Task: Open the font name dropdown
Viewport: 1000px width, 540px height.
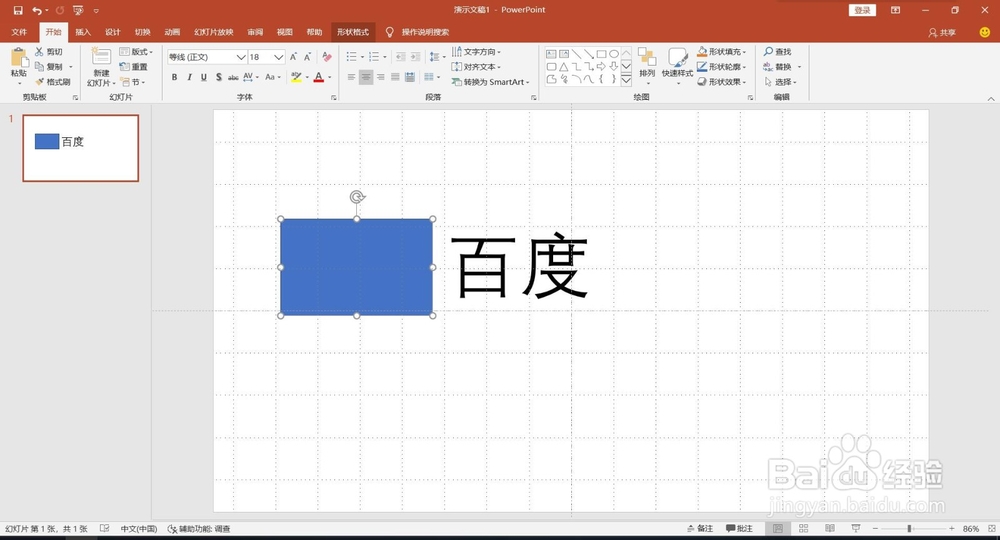Action: (x=241, y=57)
